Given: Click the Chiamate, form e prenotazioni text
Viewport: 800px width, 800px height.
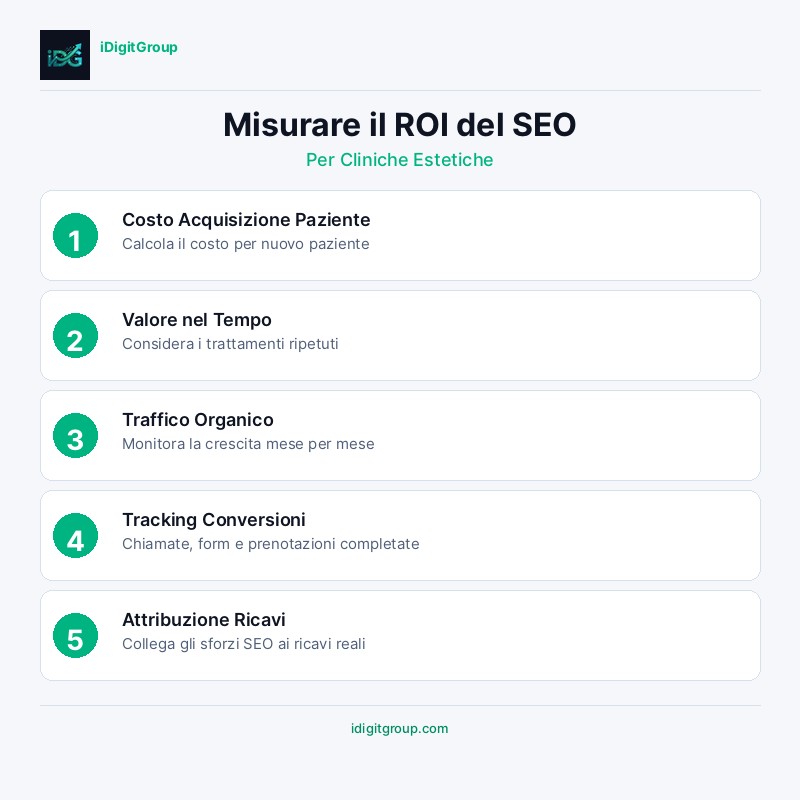Looking at the screenshot, I should coord(271,544).
